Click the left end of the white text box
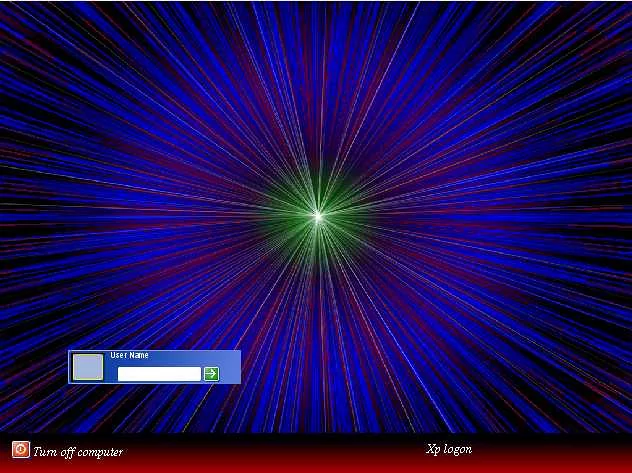 (123, 374)
